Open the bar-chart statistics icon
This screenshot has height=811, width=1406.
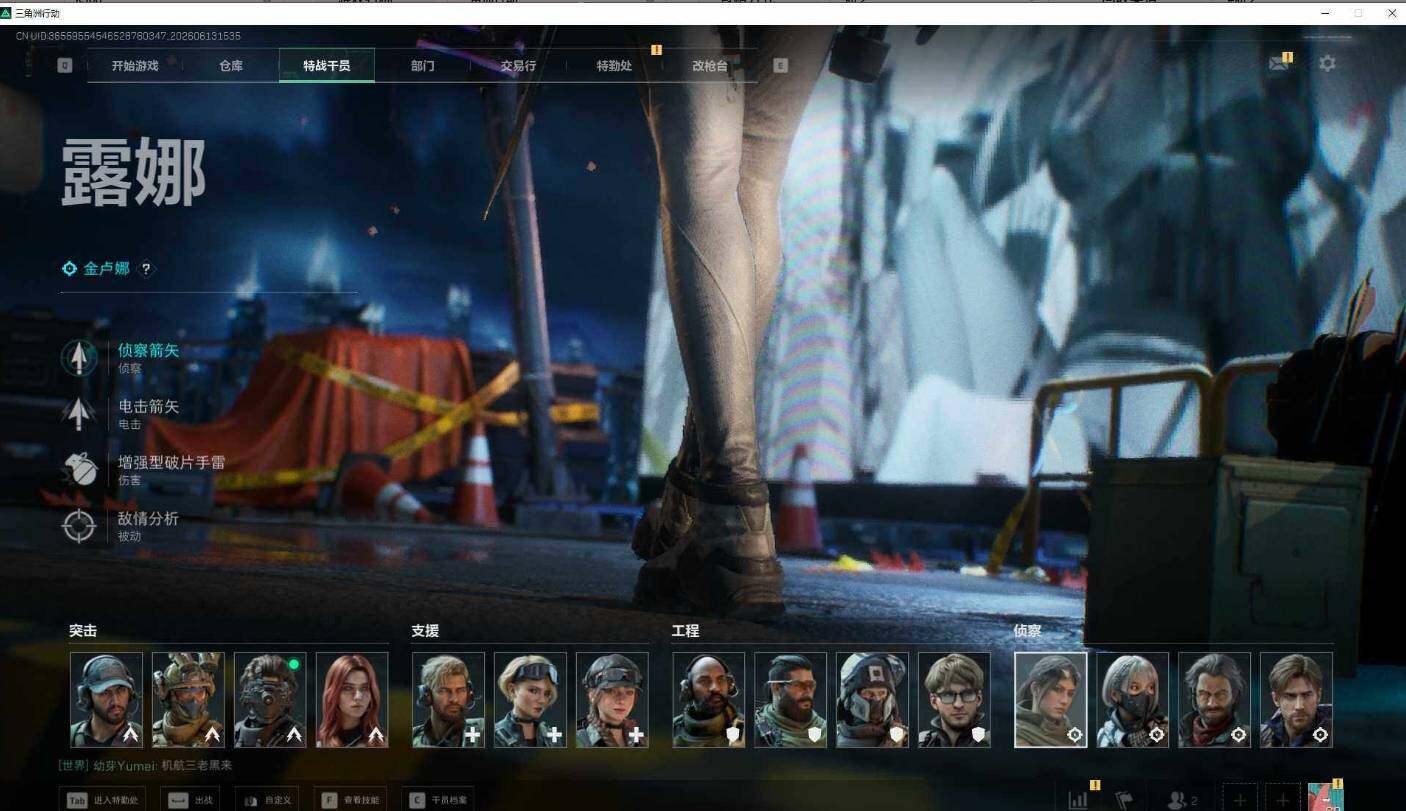tap(1078, 799)
